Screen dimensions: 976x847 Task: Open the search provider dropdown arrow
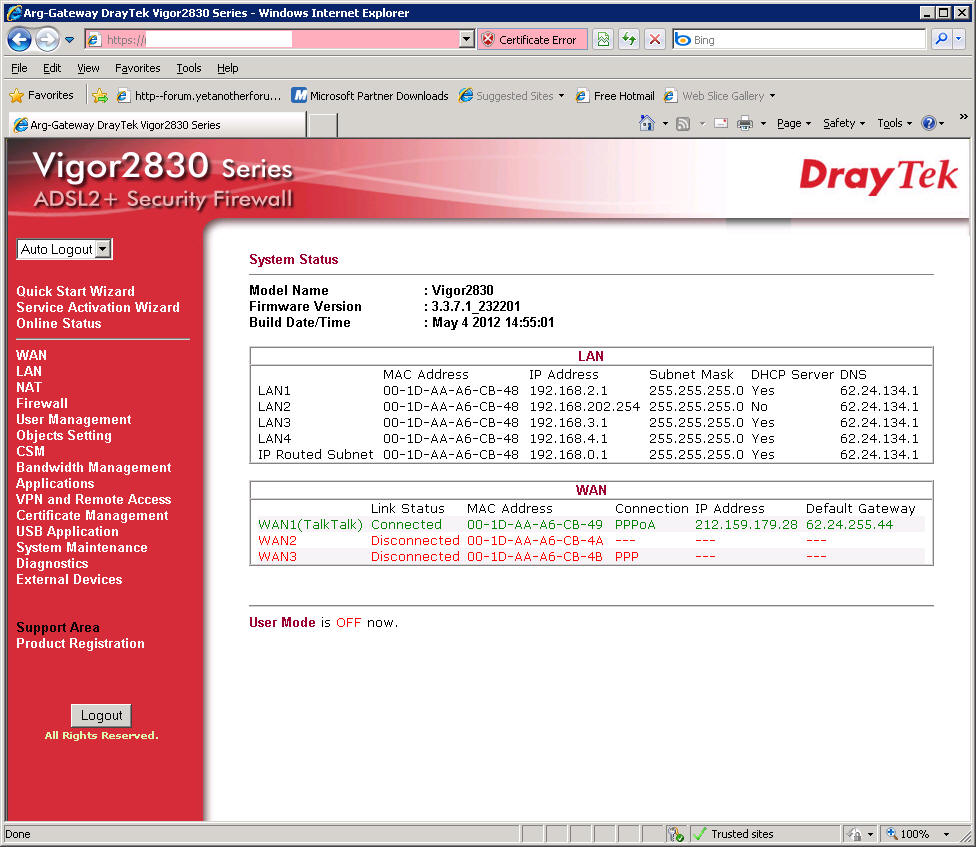[x=959, y=40]
